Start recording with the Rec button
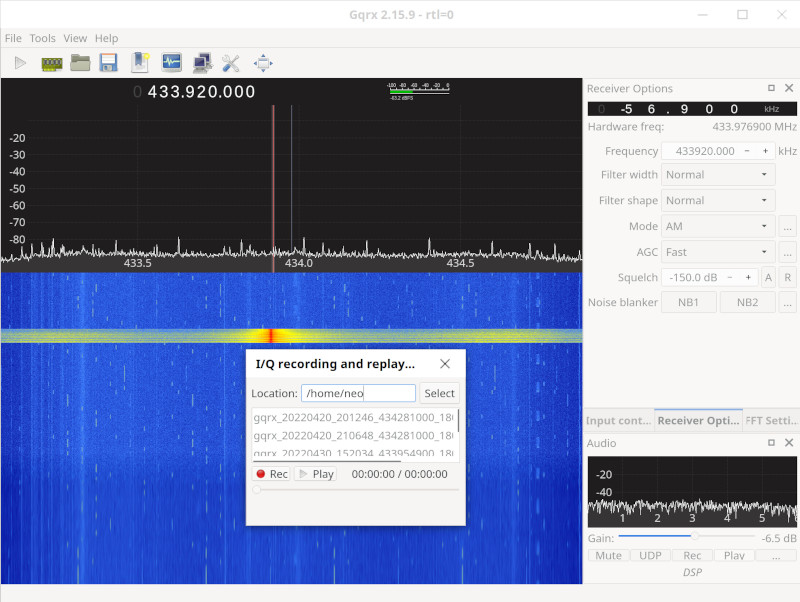 [x=270, y=473]
